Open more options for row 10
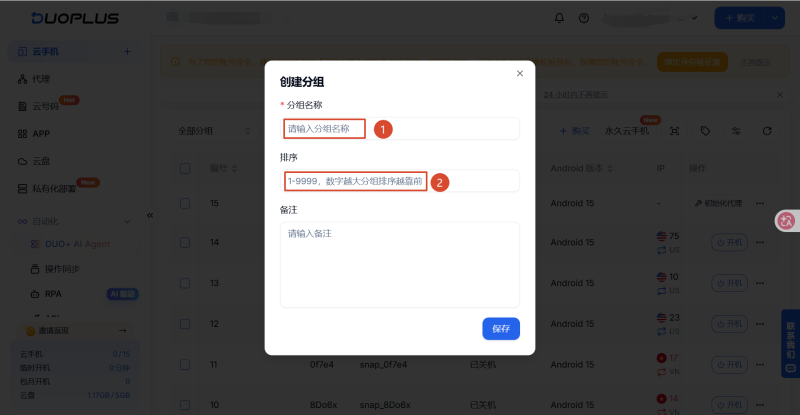Image resolution: width=800 pixels, height=415 pixels. point(760,405)
